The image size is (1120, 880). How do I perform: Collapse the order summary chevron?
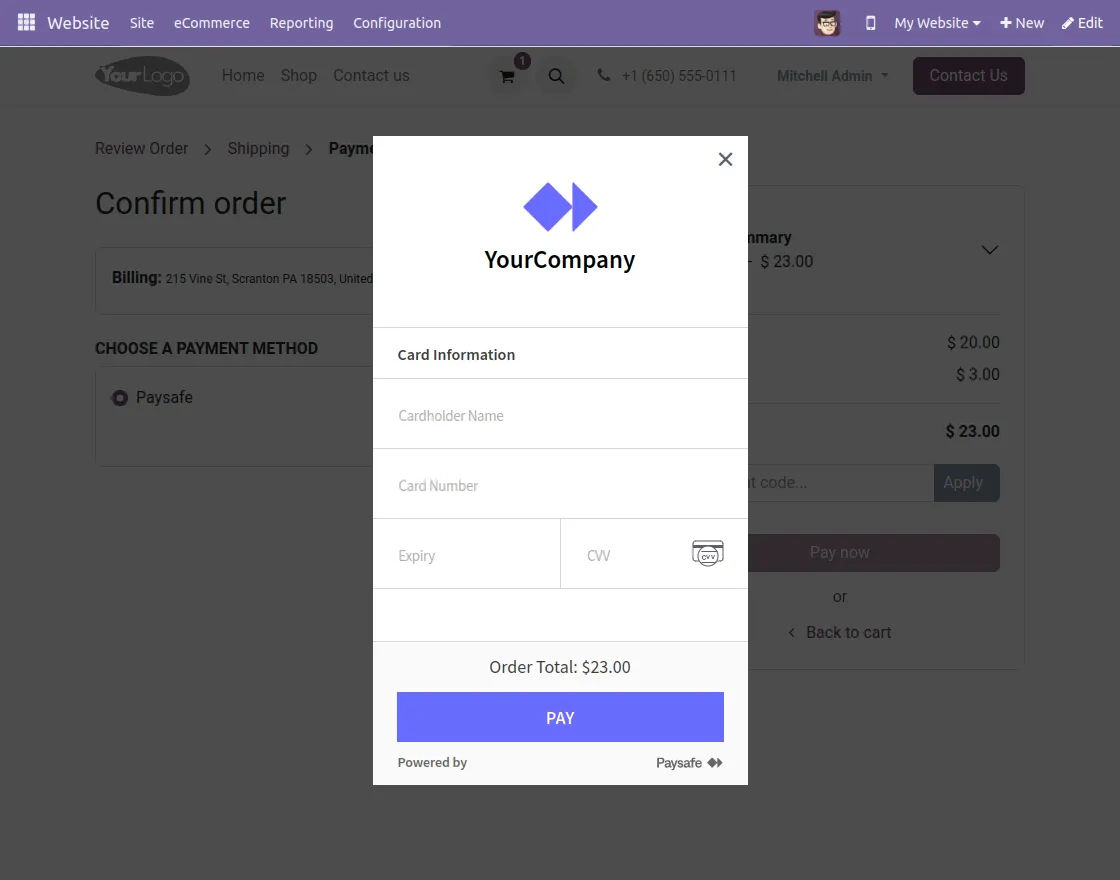tap(989, 250)
